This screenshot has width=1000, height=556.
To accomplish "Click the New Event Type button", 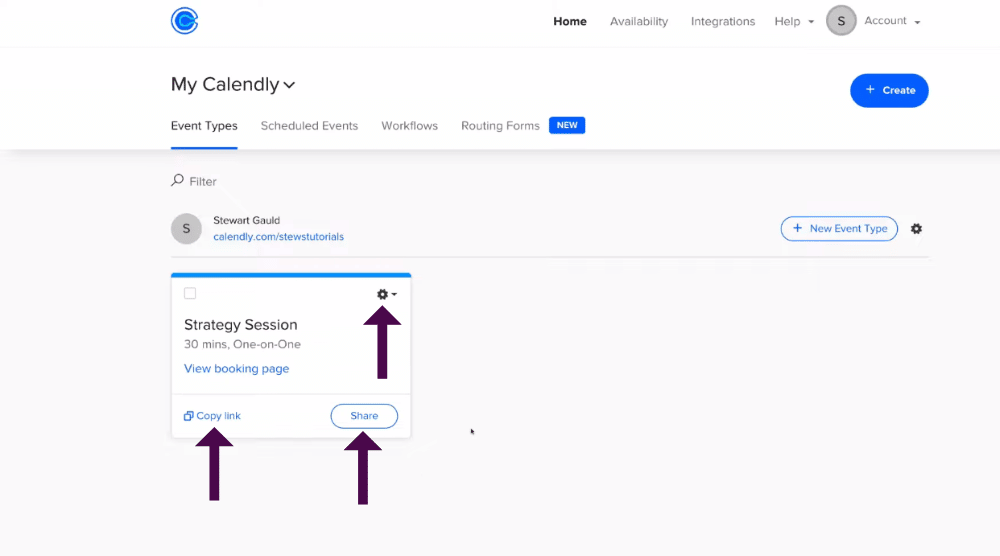I will [839, 228].
